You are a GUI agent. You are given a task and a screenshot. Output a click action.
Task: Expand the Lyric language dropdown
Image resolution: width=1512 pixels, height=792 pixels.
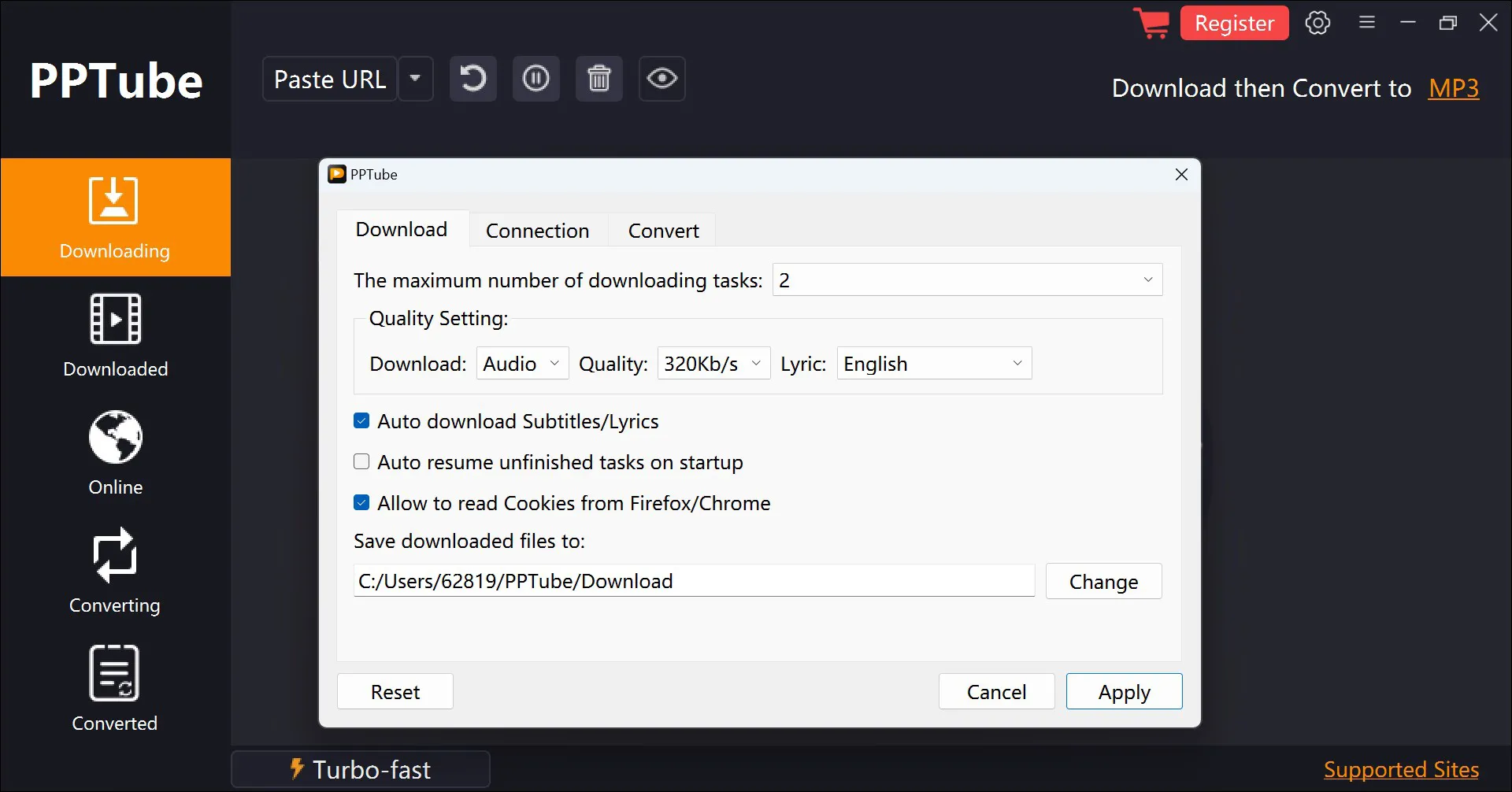coord(934,364)
